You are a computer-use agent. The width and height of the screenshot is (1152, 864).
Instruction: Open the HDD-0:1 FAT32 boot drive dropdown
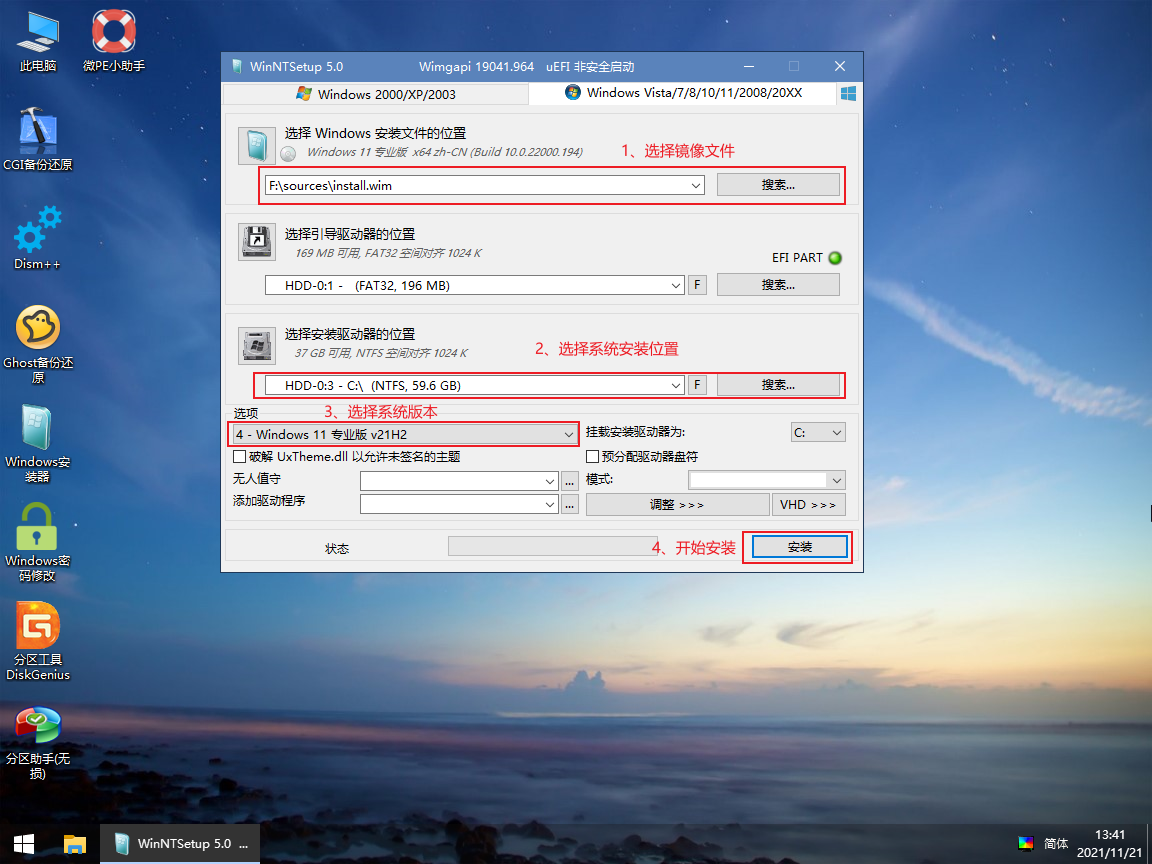point(676,285)
